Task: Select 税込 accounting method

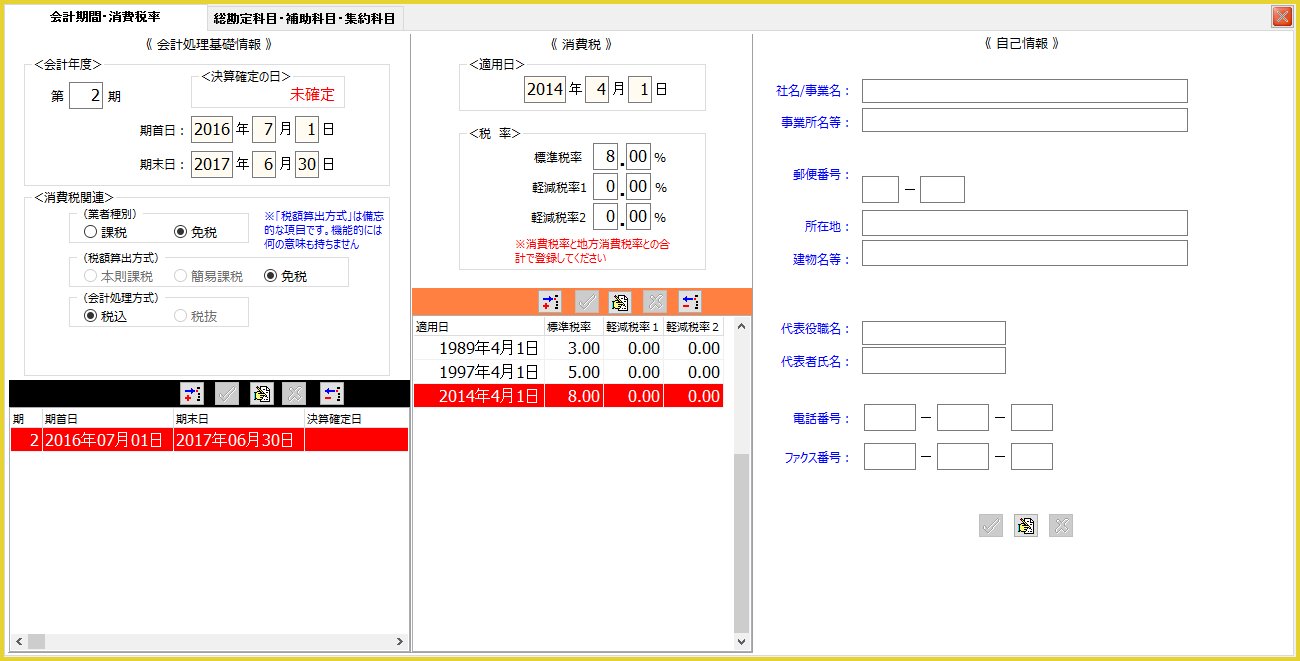Action: tap(106, 316)
